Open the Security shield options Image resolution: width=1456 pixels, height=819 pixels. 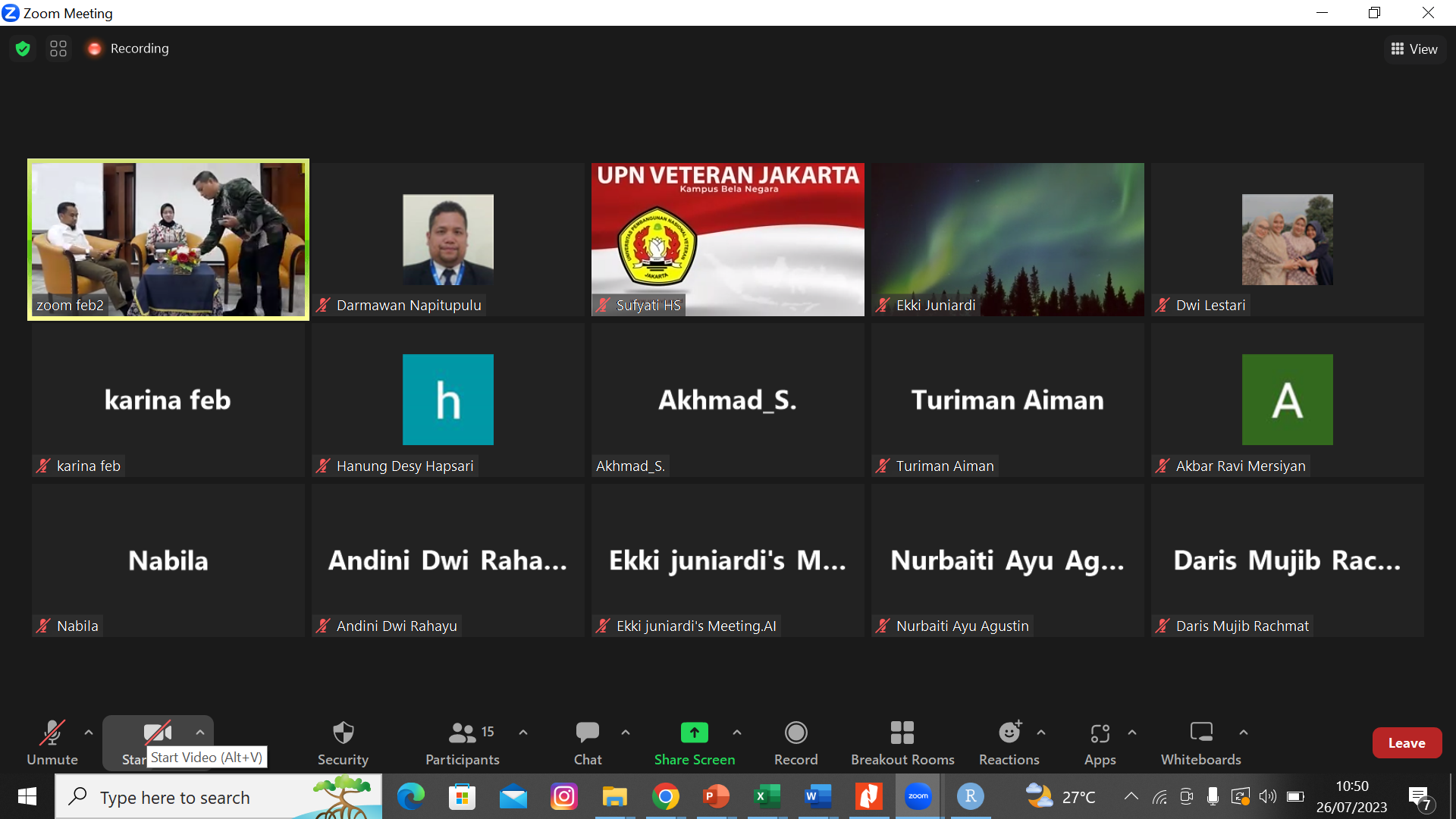coord(343,743)
